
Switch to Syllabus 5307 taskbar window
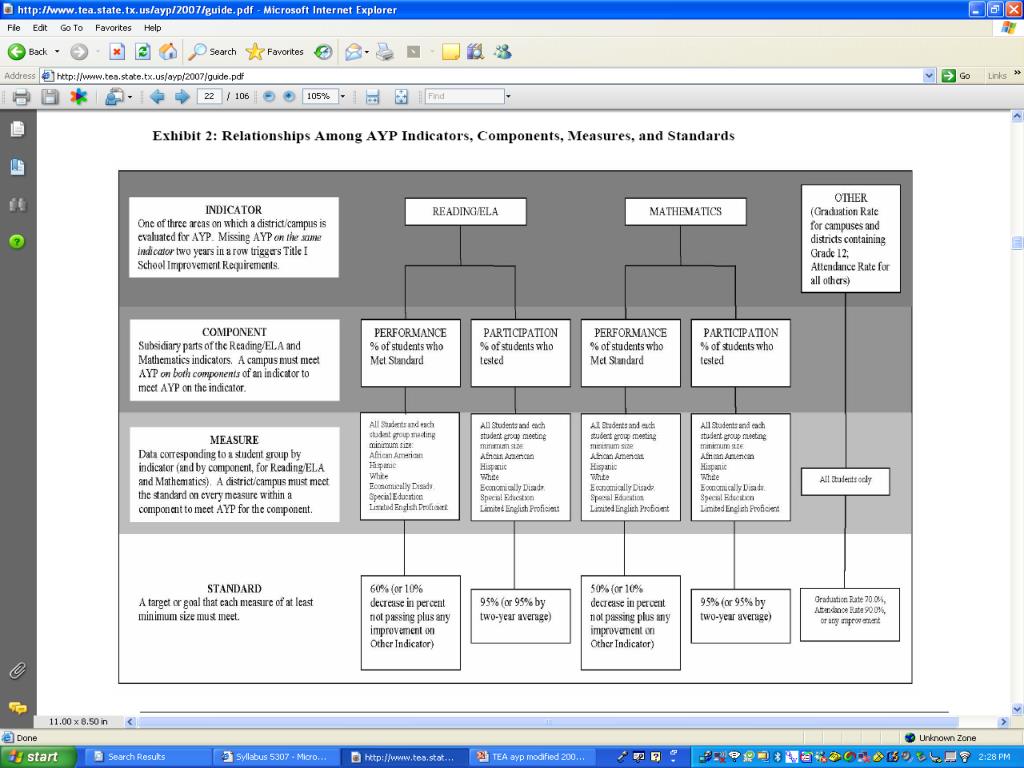[274, 757]
